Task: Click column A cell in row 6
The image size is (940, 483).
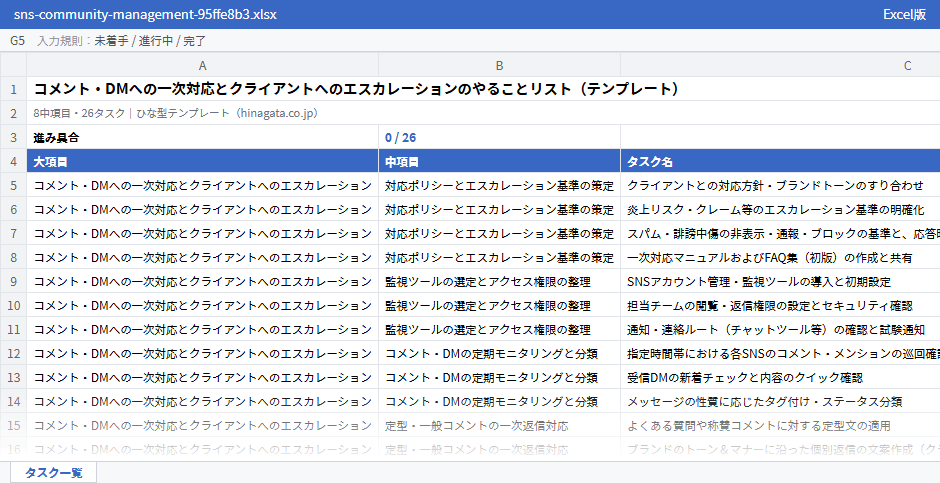Action: [203, 209]
